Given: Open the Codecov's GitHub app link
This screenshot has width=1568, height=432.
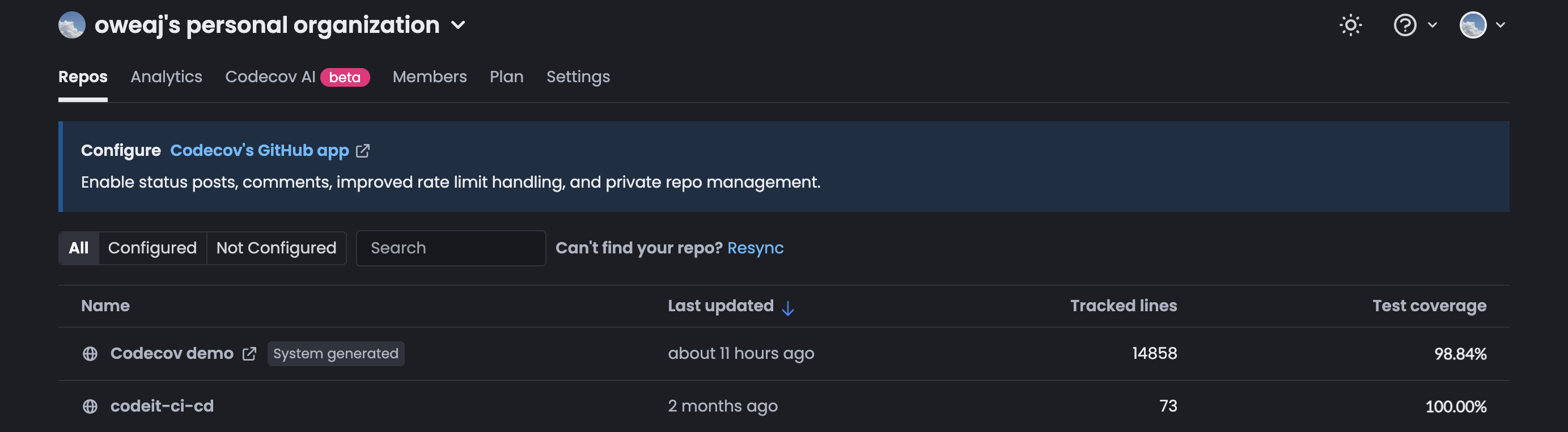Looking at the screenshot, I should pos(259,150).
